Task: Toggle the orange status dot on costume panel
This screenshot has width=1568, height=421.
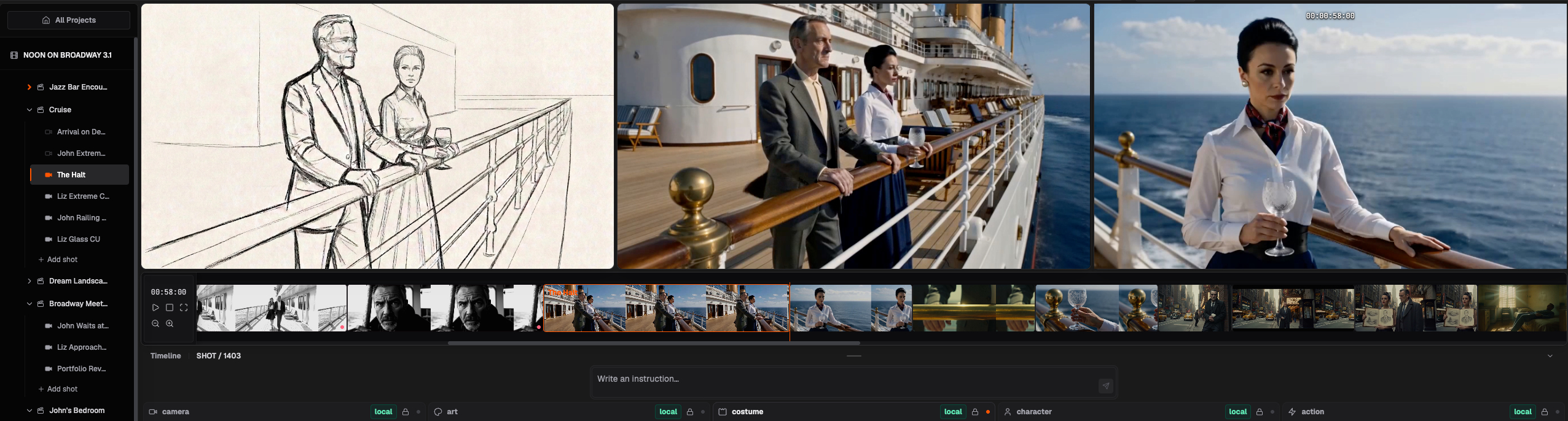Action: point(988,412)
